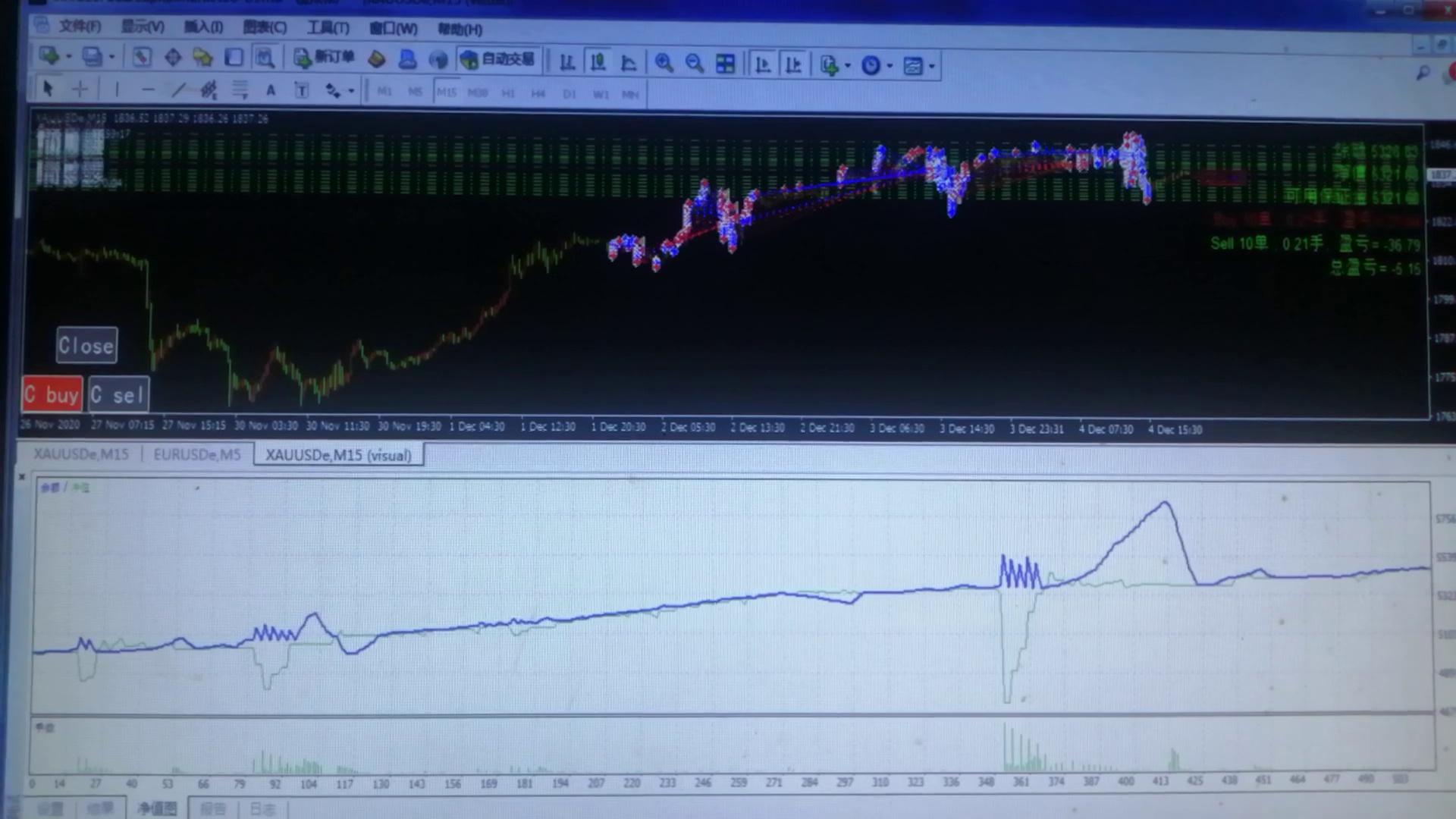The height and width of the screenshot is (819, 1456).
Task: Click the Close button on the chart
Action: point(86,346)
